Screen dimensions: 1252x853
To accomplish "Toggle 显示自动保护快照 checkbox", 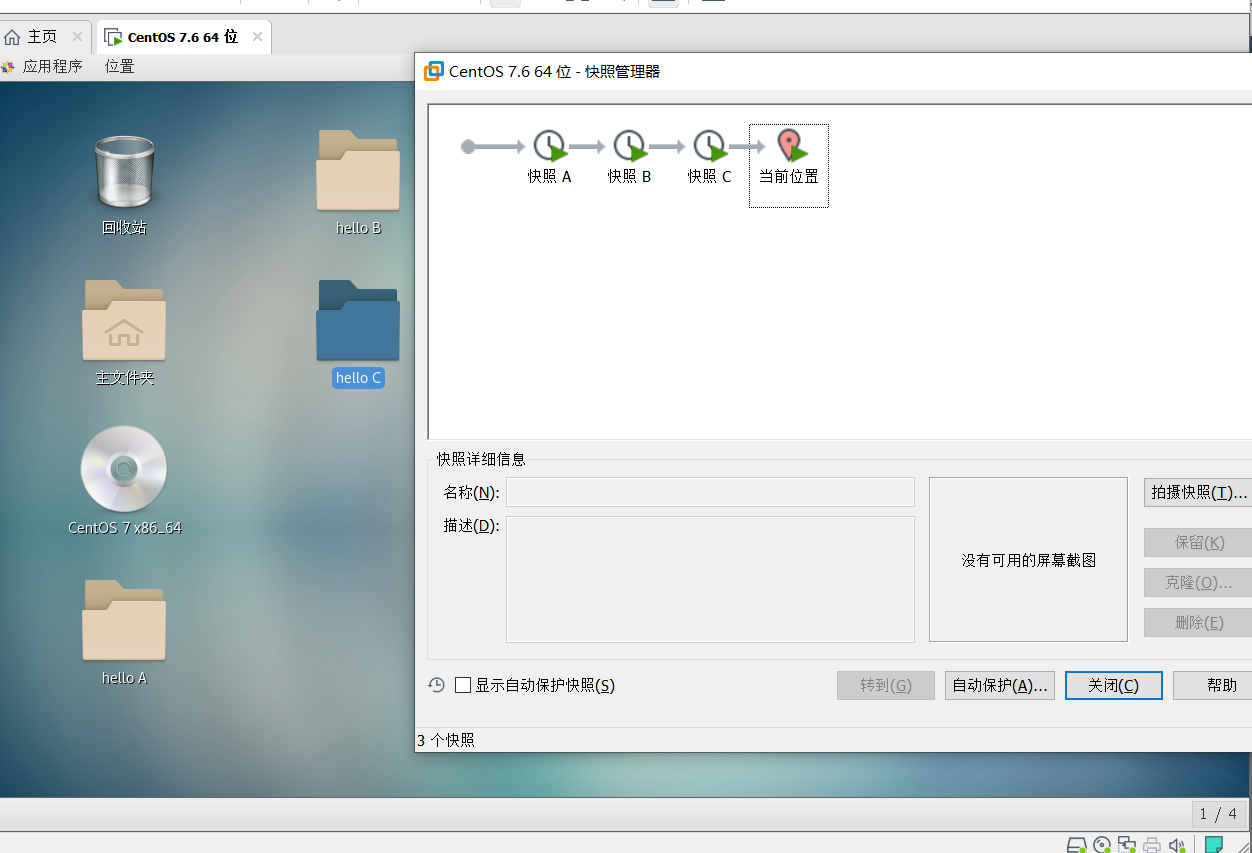I will point(463,685).
